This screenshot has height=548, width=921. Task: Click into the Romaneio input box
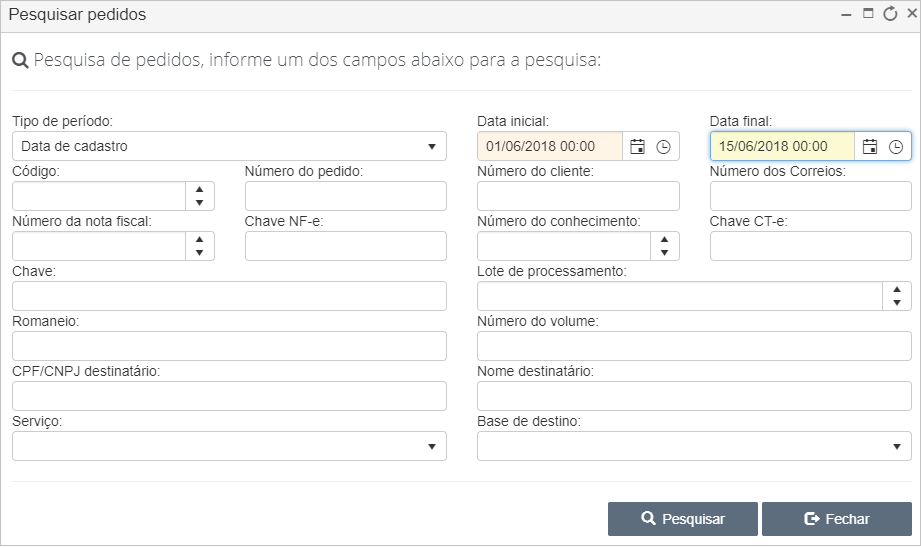[230, 347]
